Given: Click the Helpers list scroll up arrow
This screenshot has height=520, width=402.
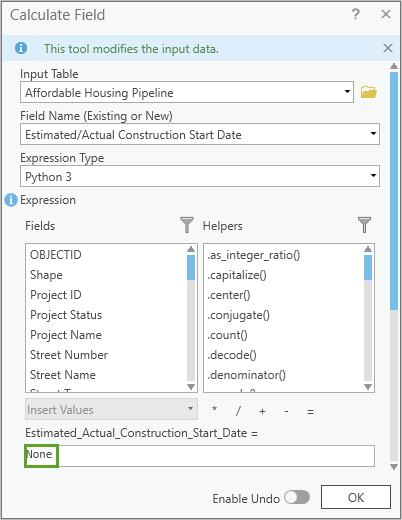Looking at the screenshot, I should click(x=368, y=249).
